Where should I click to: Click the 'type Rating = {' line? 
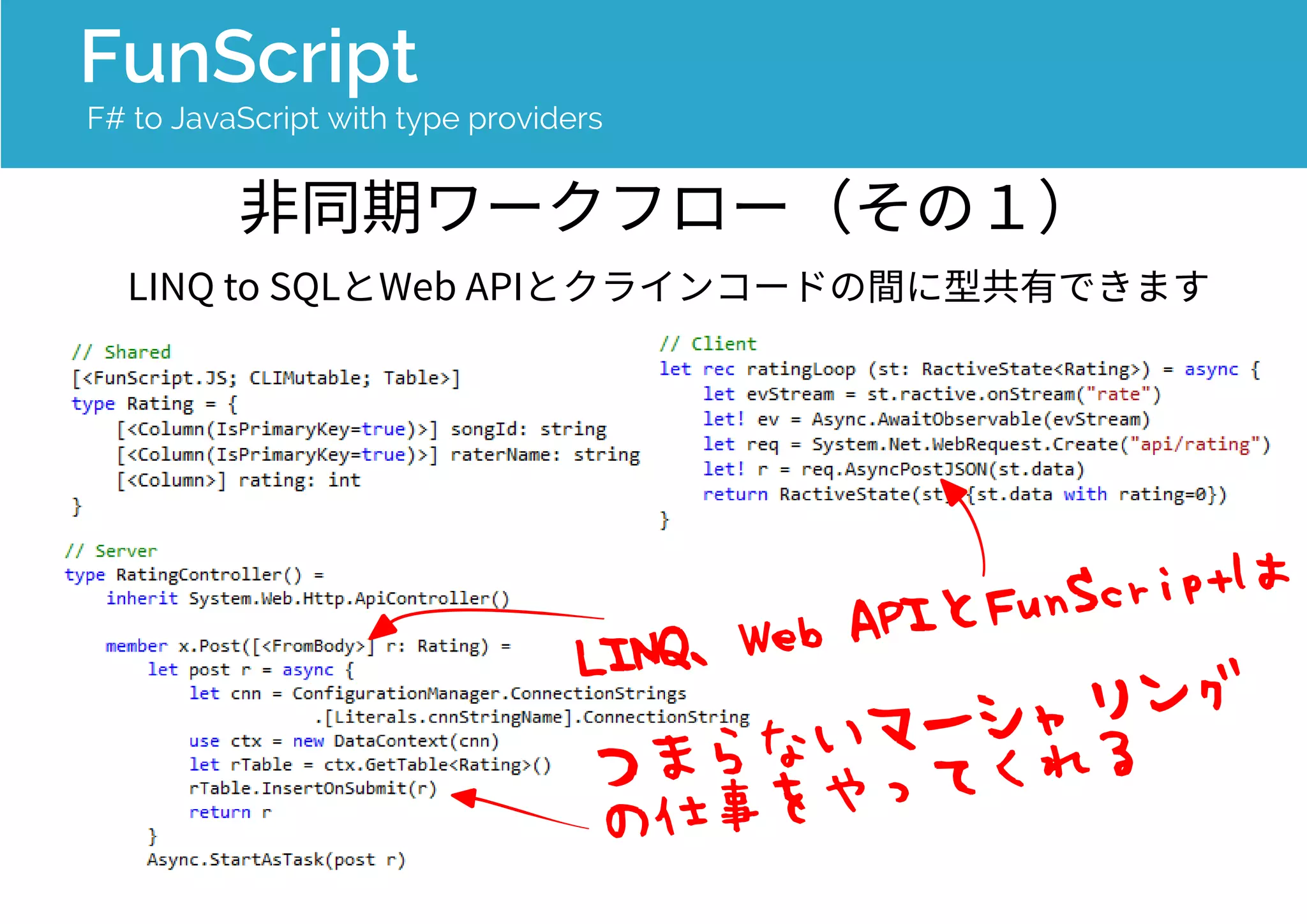[154, 404]
